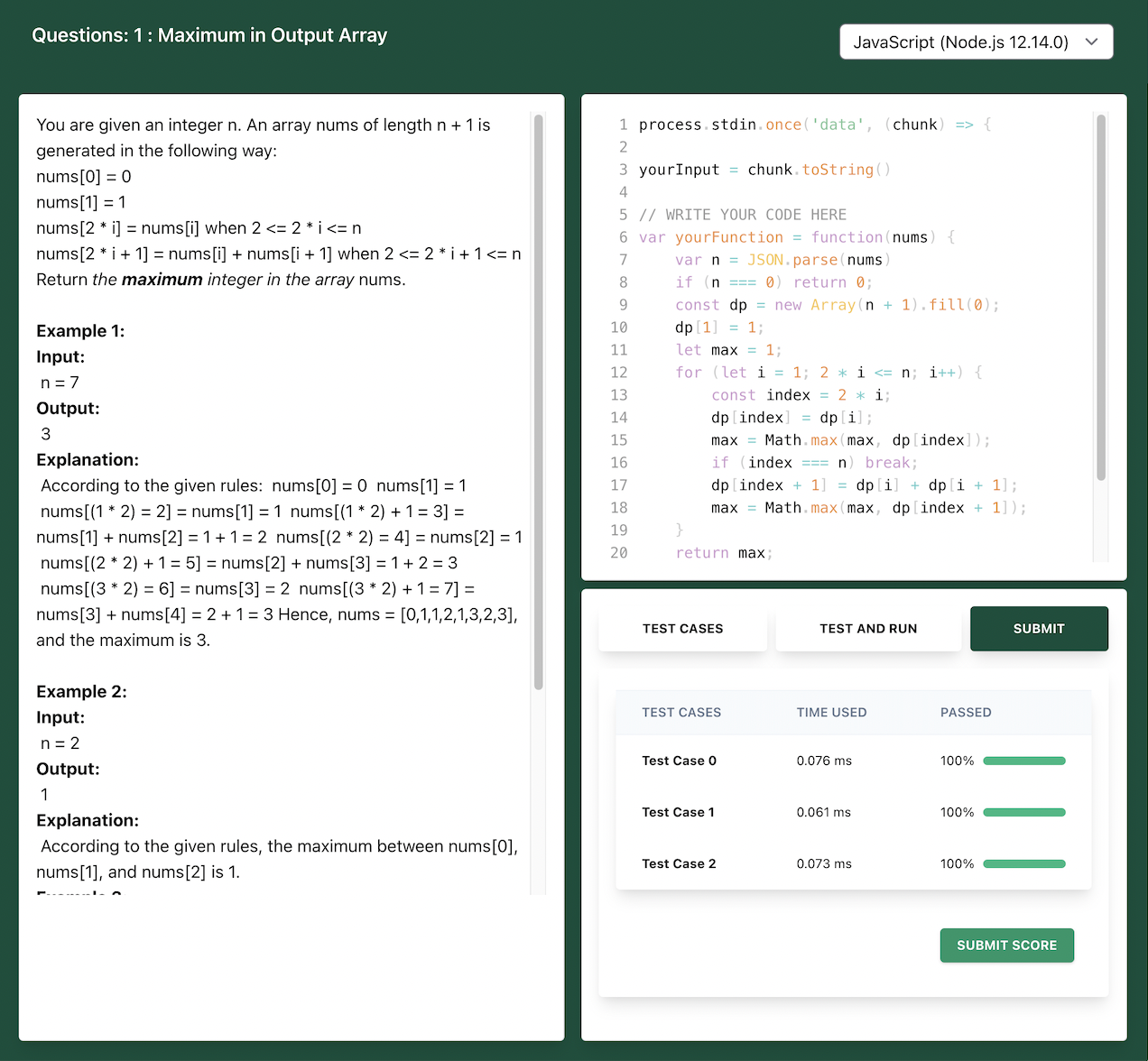Select the Test Case 2 row label
The width and height of the screenshot is (1148, 1061).
(x=679, y=863)
